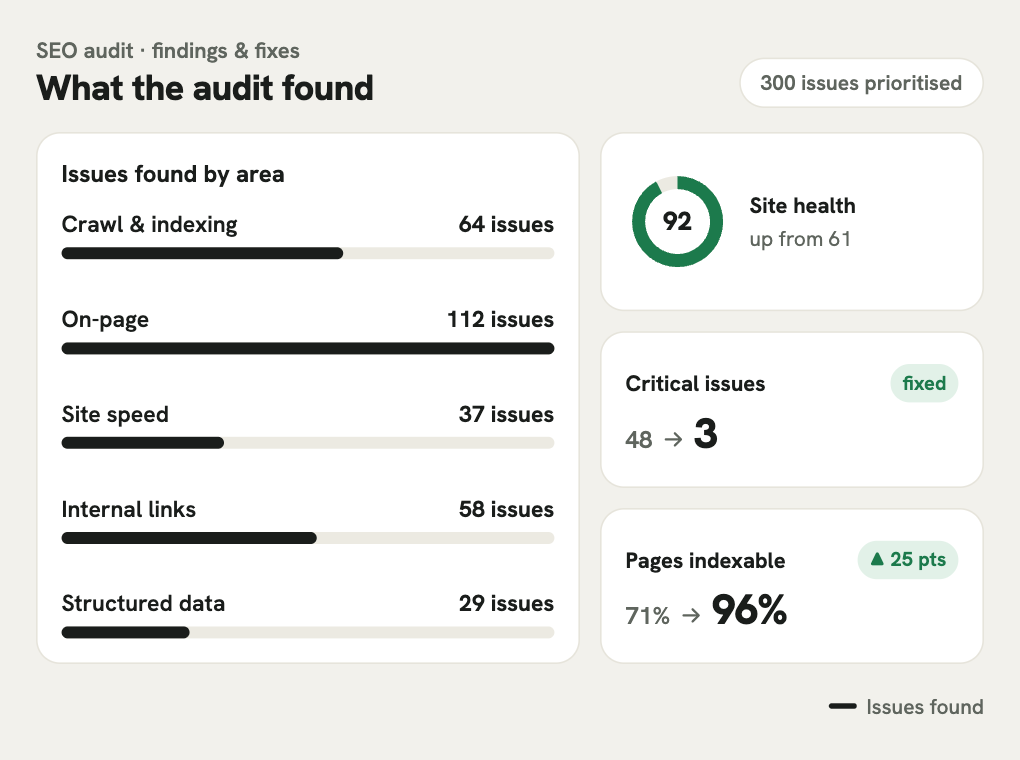
Task: Click the previous value 48
Action: pyautogui.click(x=639, y=440)
